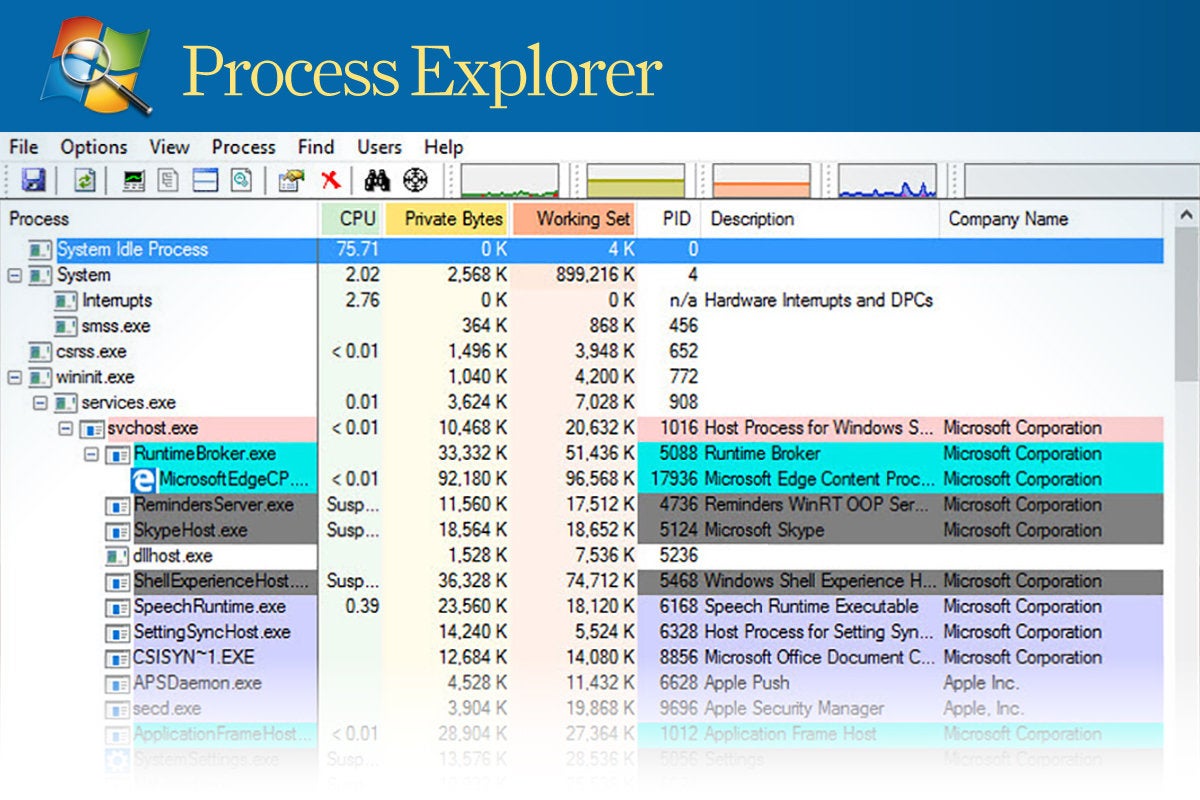Click the icon beside CSISYN~1.EXE
Image resolution: width=1200 pixels, height=800 pixels.
117,658
